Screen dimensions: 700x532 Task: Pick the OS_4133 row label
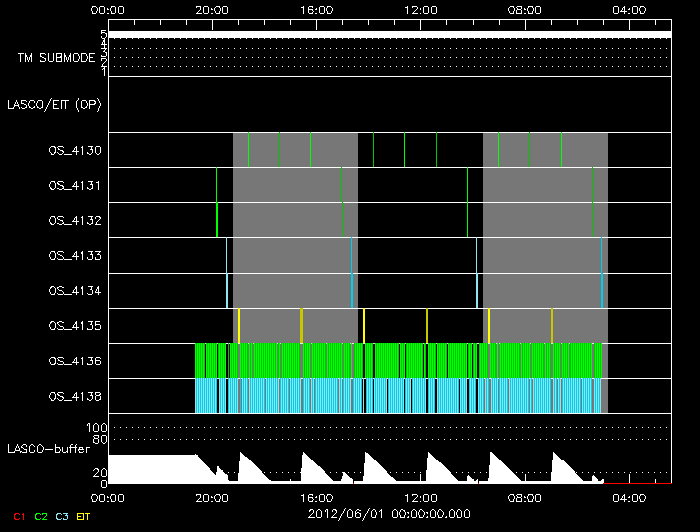pyautogui.click(x=75, y=256)
